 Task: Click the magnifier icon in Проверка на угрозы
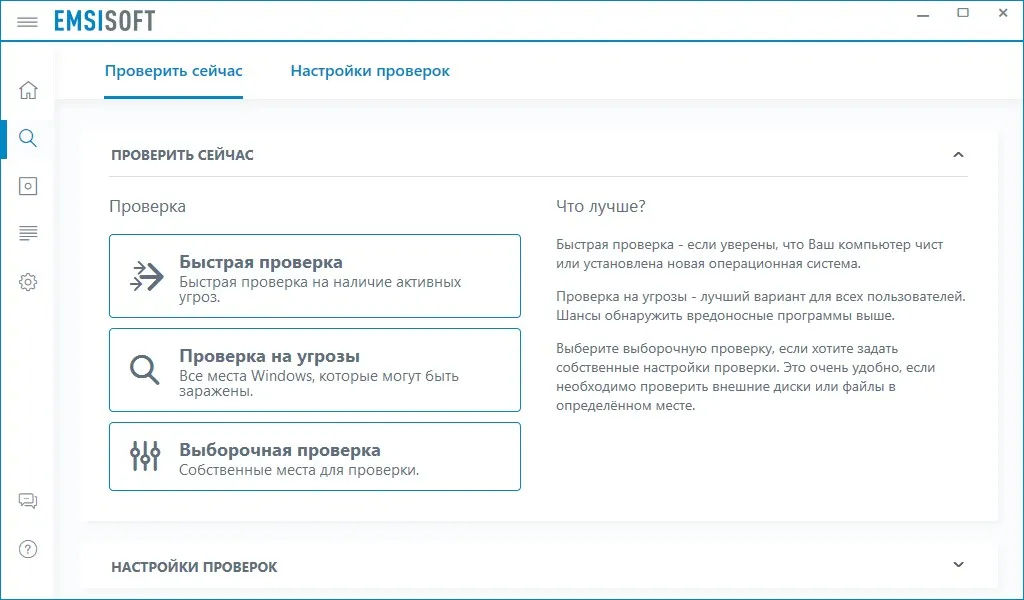(144, 370)
